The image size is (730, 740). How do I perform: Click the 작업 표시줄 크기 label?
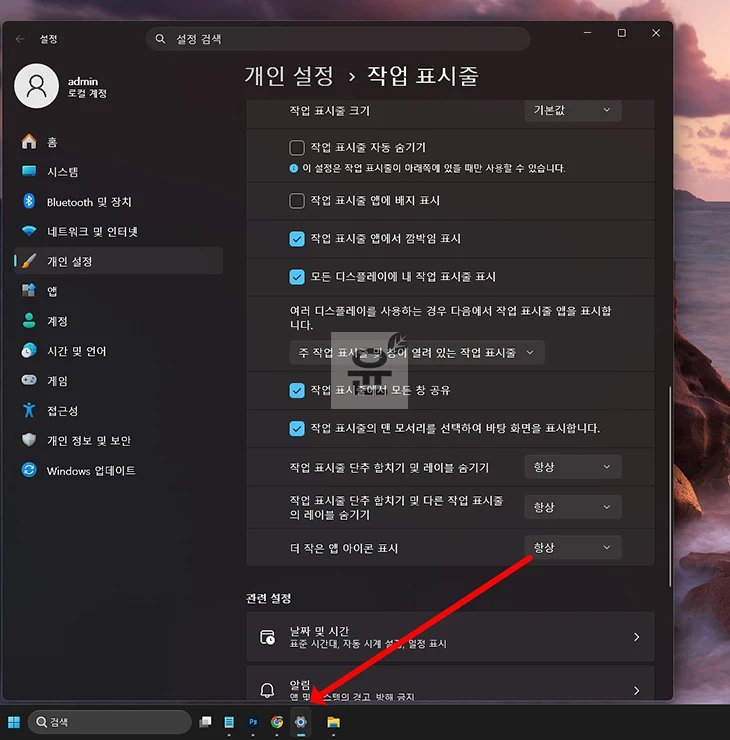coord(329,111)
